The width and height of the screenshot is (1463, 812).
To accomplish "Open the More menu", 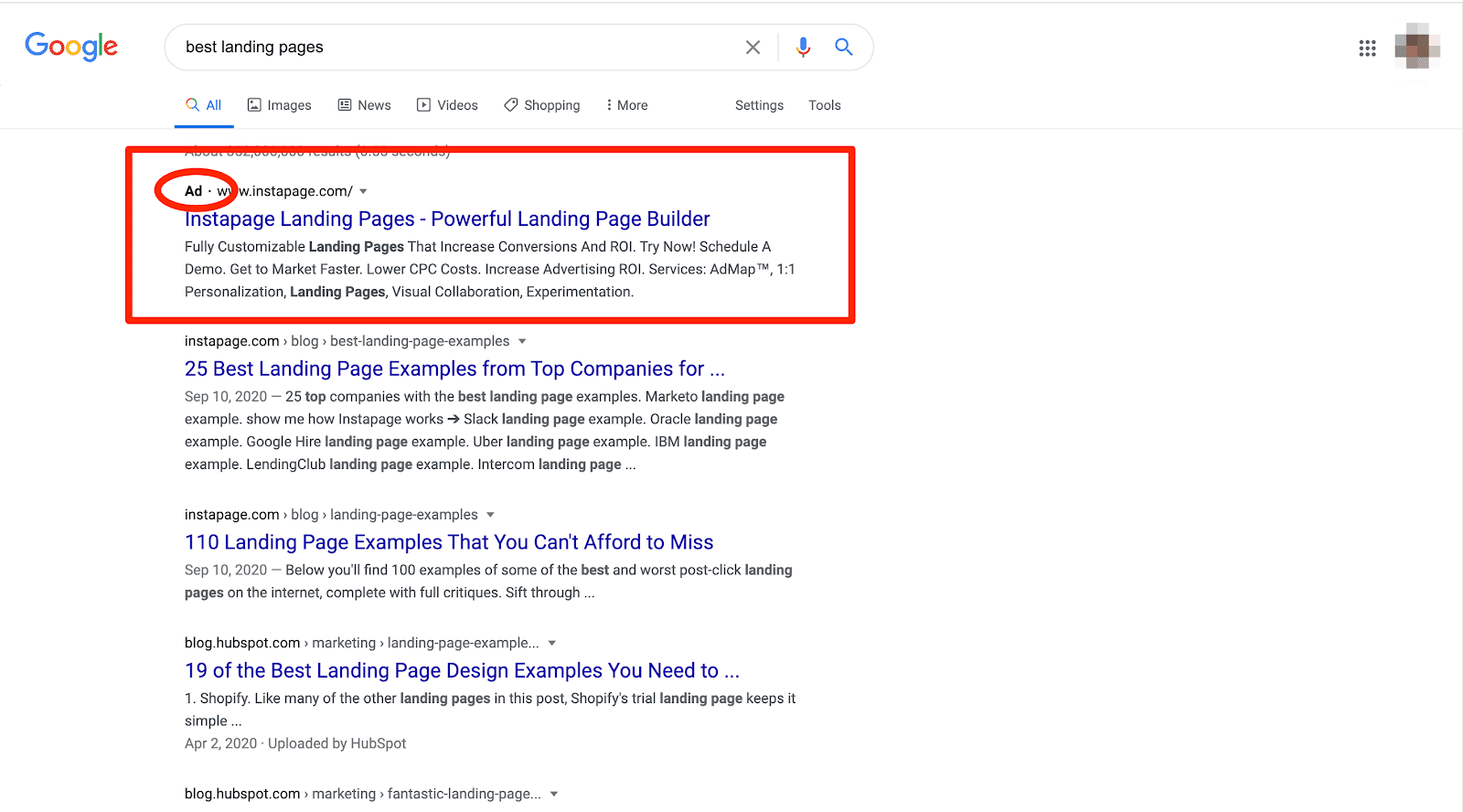I will tap(626, 105).
